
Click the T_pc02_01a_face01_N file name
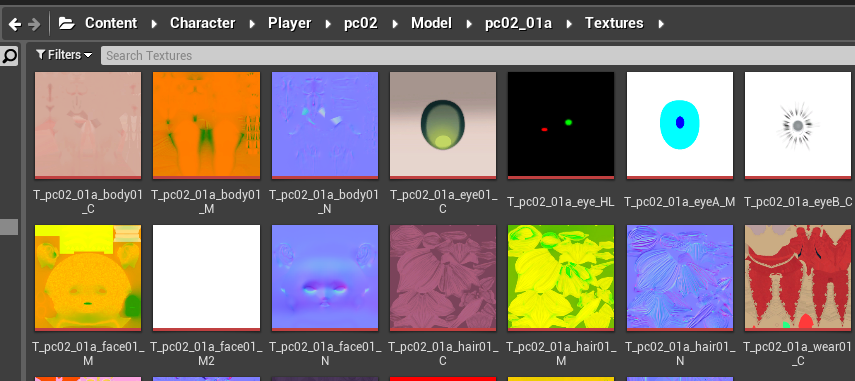(x=324, y=354)
